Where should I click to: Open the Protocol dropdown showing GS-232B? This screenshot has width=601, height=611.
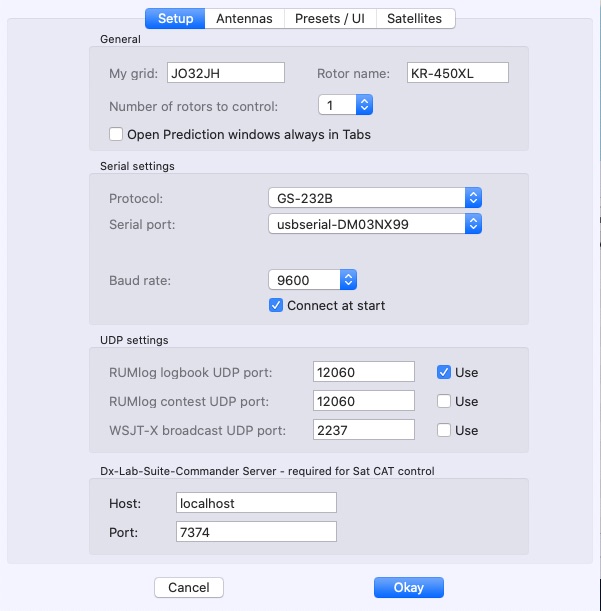coord(375,198)
